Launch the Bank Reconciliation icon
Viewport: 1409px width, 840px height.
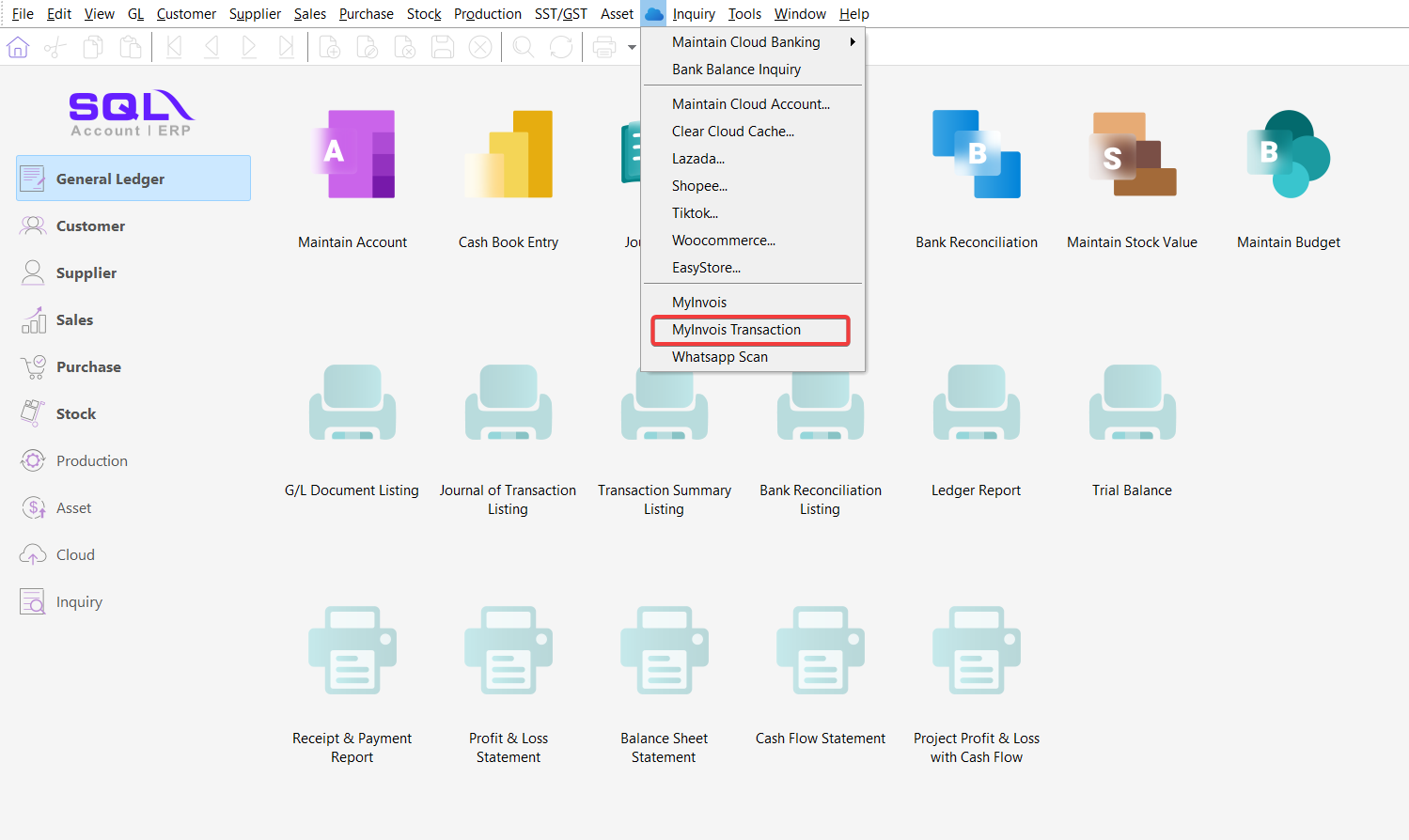click(x=977, y=155)
